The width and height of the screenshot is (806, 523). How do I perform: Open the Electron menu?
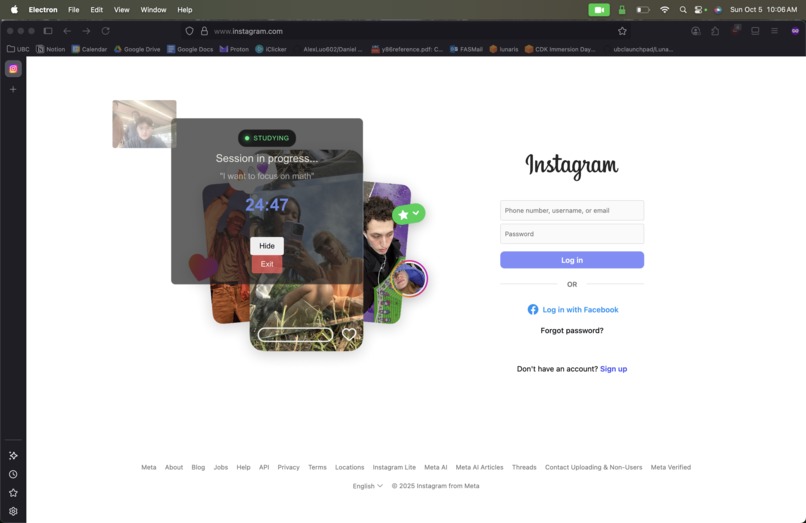click(43, 10)
